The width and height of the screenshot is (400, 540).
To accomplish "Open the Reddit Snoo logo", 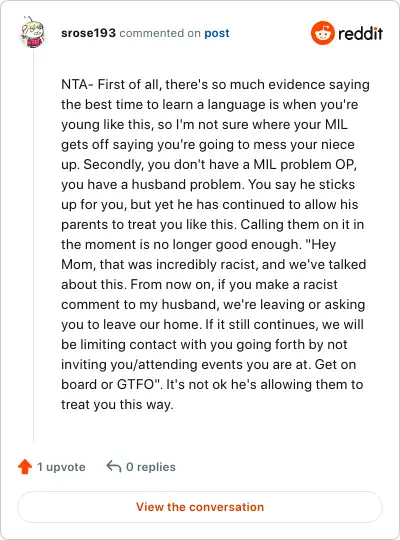I will pyautogui.click(x=322, y=33).
